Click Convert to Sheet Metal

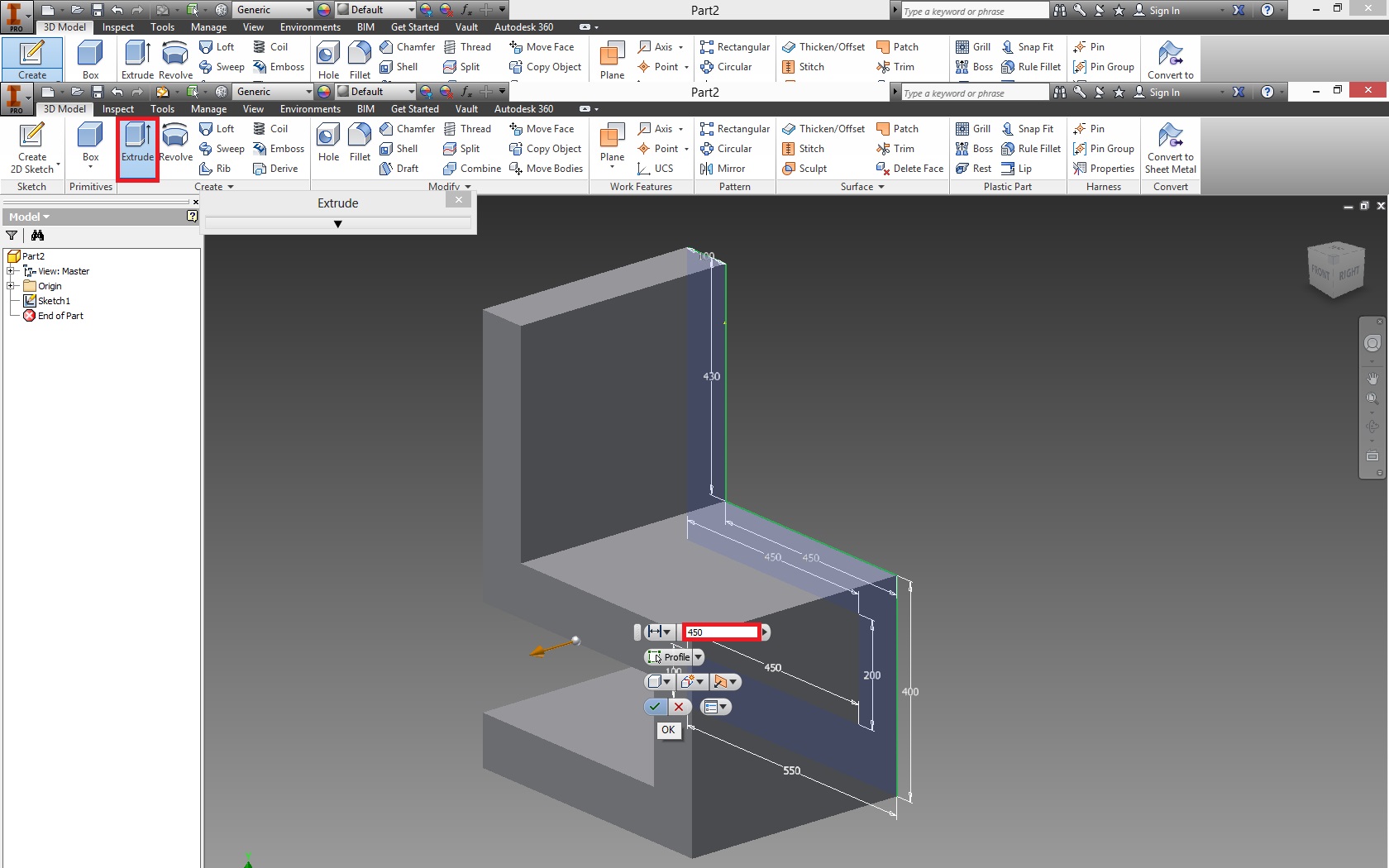point(1170,149)
